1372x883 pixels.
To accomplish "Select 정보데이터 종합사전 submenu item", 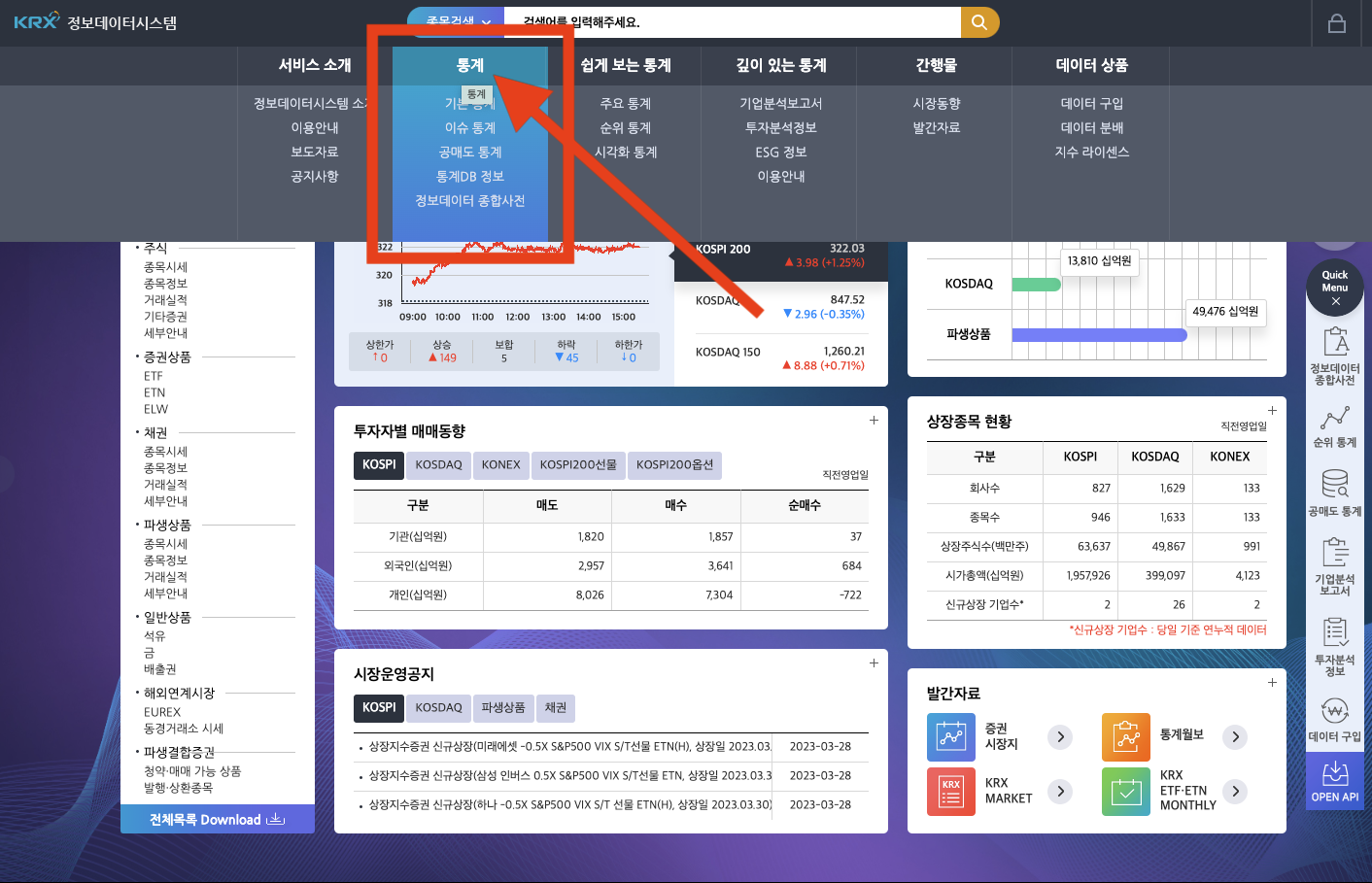I will tap(470, 201).
